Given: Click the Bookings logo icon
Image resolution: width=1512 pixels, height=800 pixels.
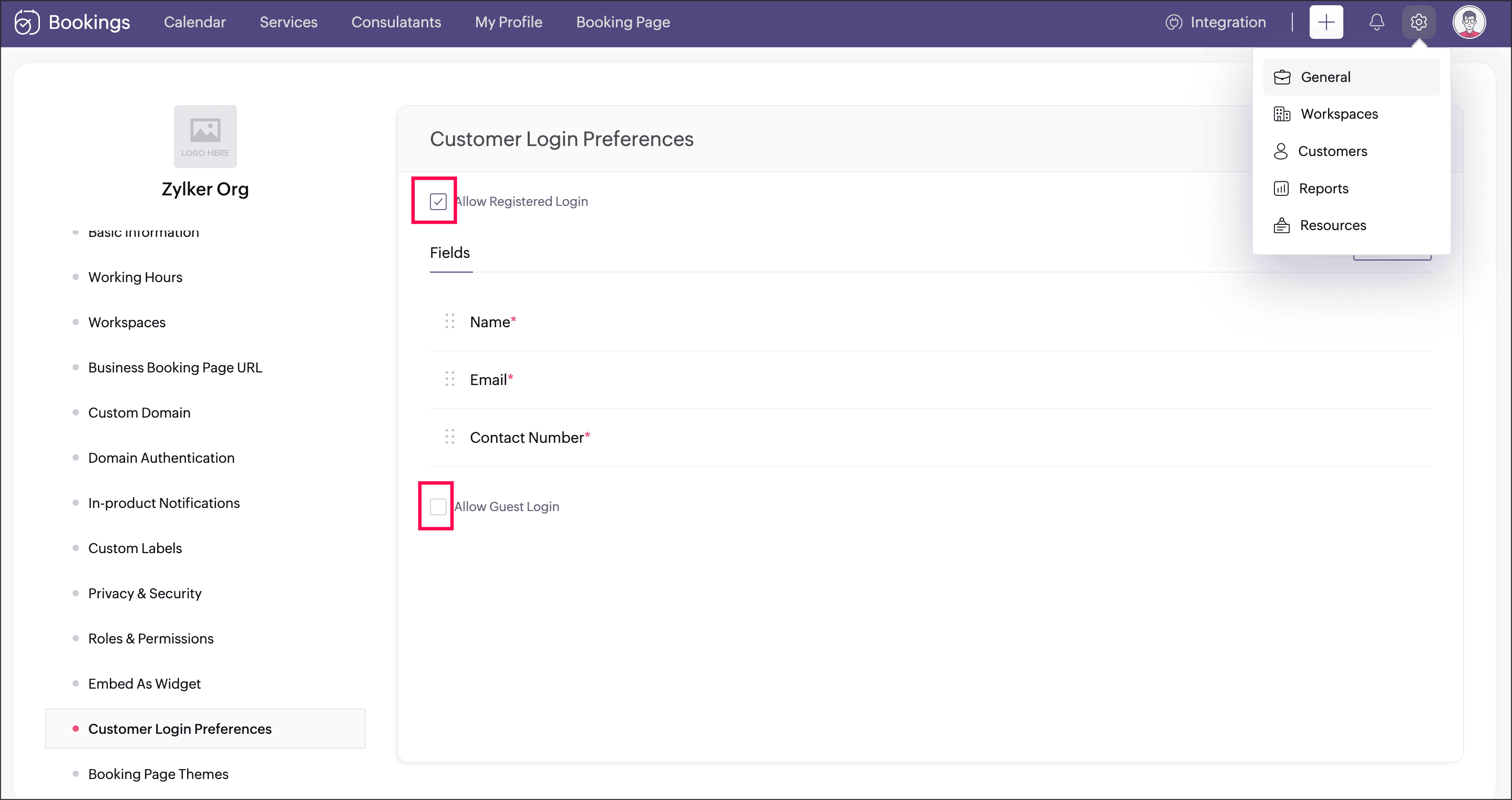Looking at the screenshot, I should click(26, 22).
